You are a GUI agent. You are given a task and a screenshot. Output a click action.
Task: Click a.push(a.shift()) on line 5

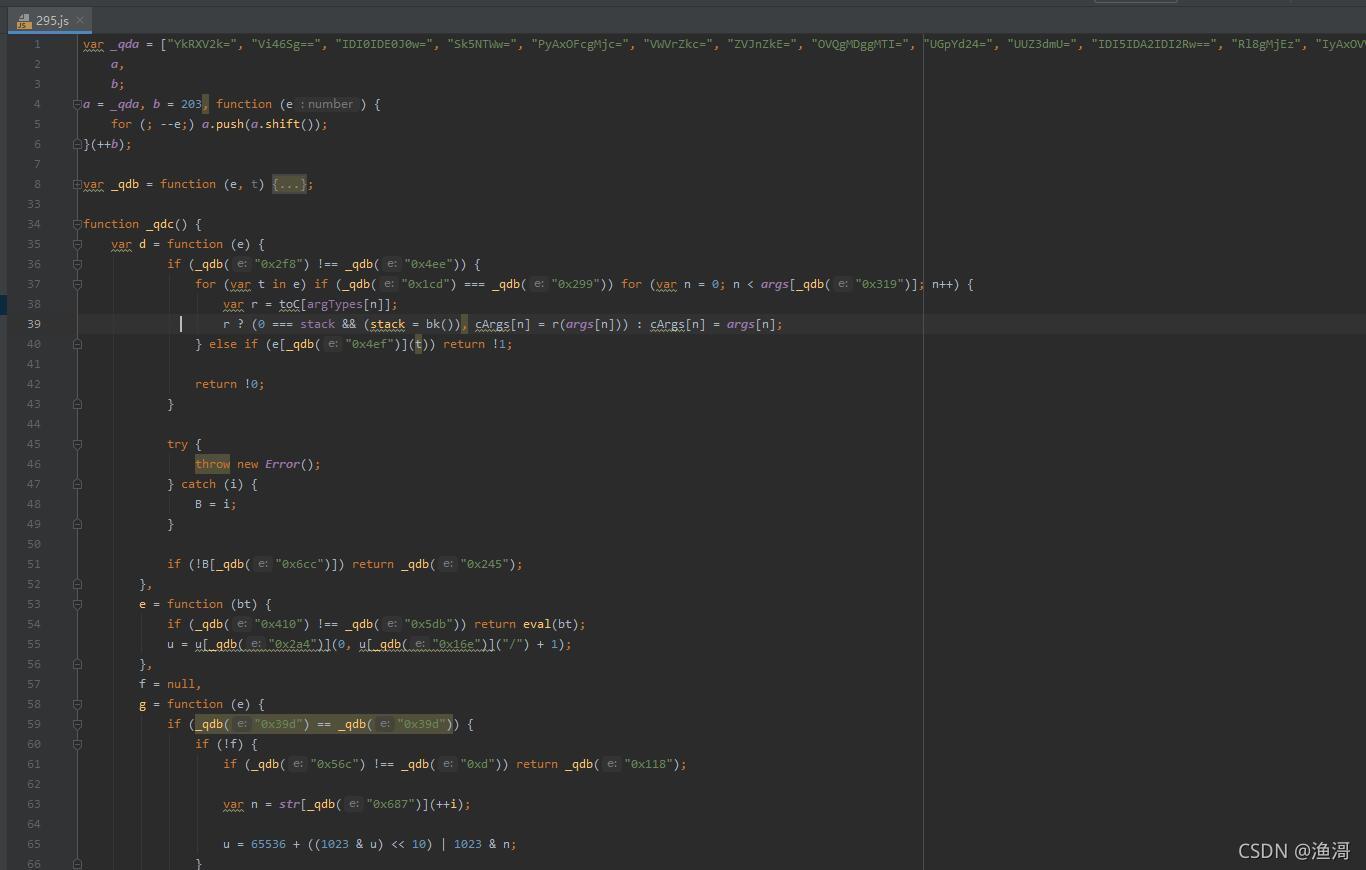[x=262, y=124]
